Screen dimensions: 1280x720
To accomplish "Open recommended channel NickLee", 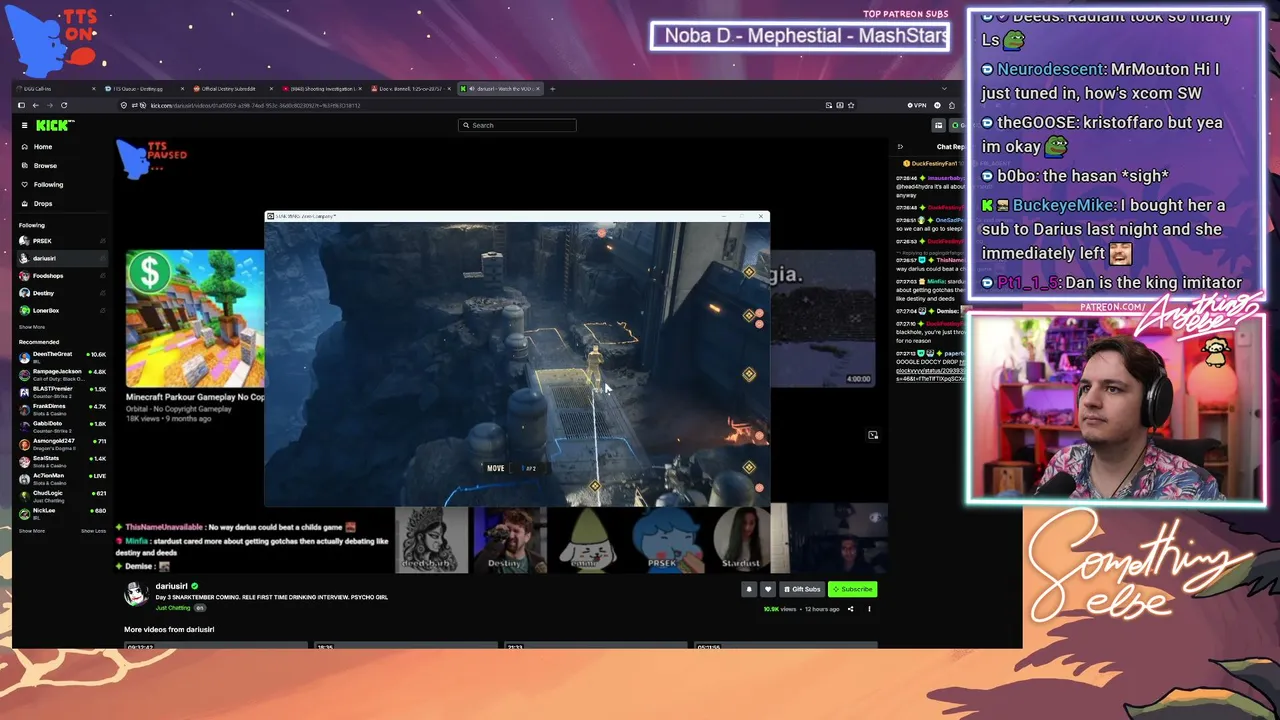I will 62,512.
